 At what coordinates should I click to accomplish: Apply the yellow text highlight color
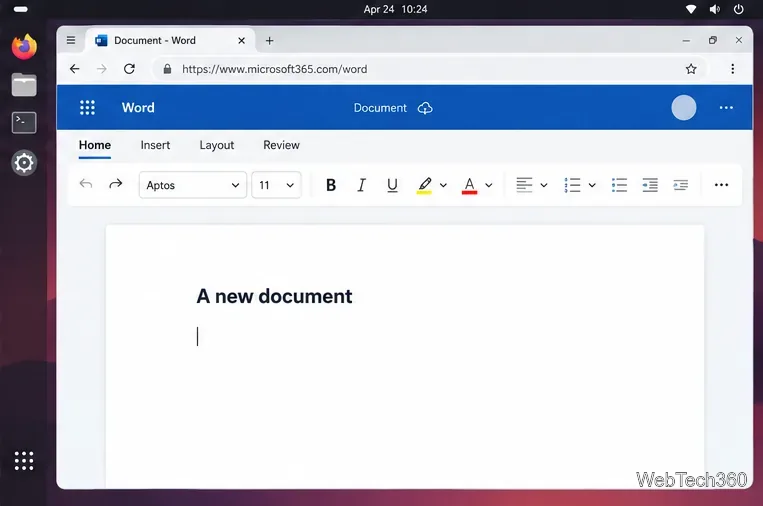coord(424,185)
